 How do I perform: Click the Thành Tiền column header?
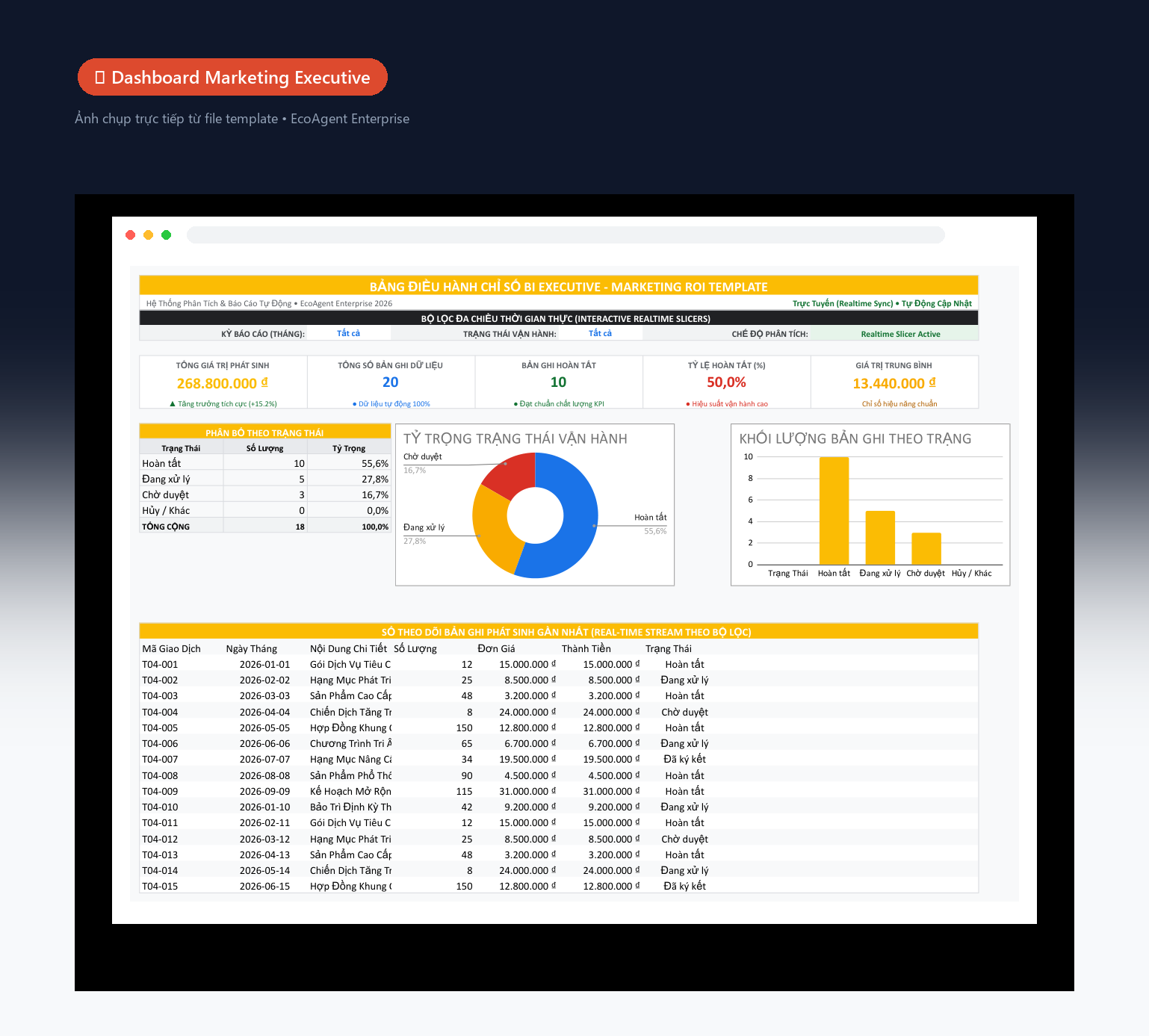(x=586, y=648)
